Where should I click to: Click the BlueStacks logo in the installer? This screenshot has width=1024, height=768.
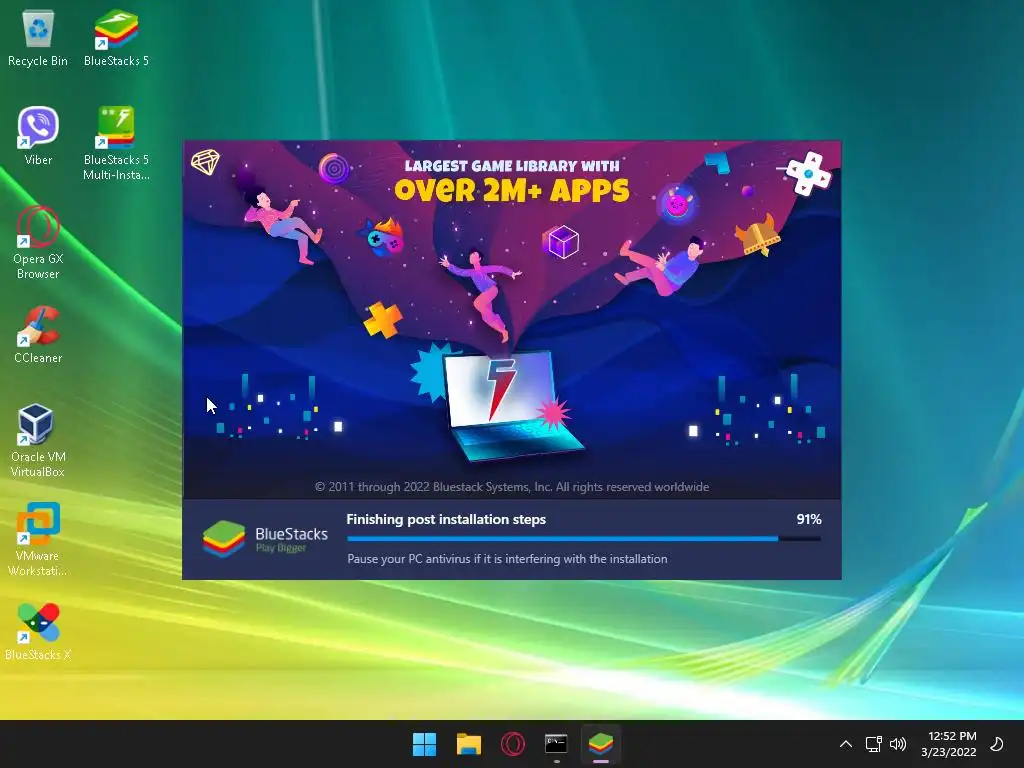223,539
